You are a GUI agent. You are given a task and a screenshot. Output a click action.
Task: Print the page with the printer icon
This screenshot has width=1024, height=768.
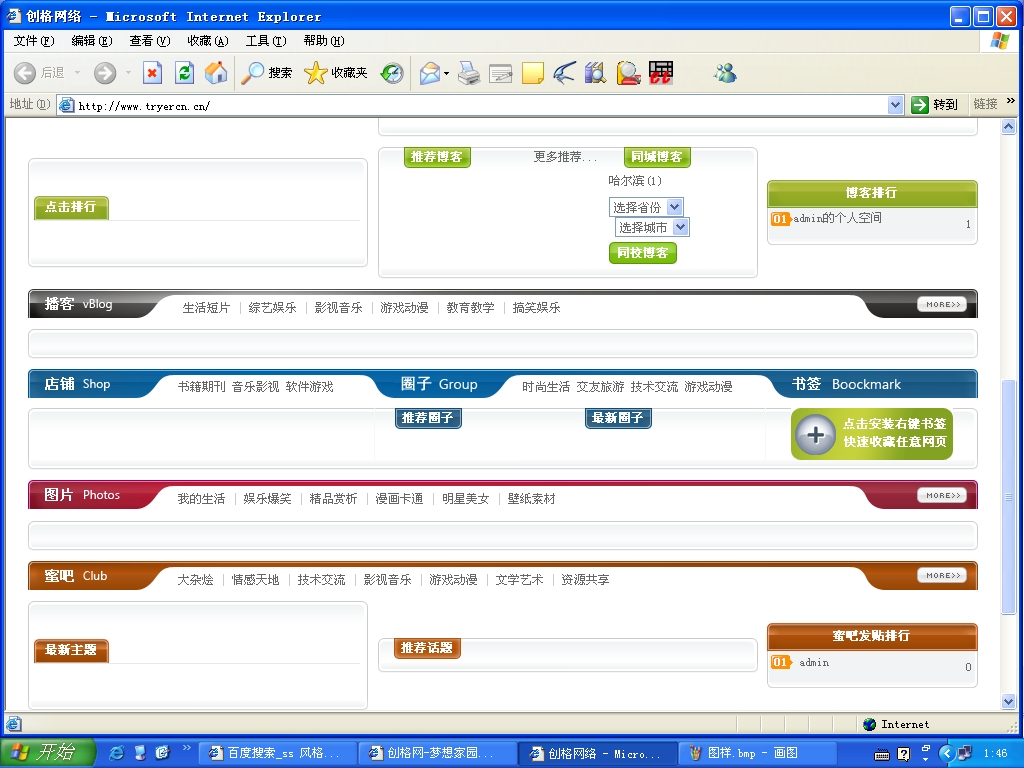468,72
